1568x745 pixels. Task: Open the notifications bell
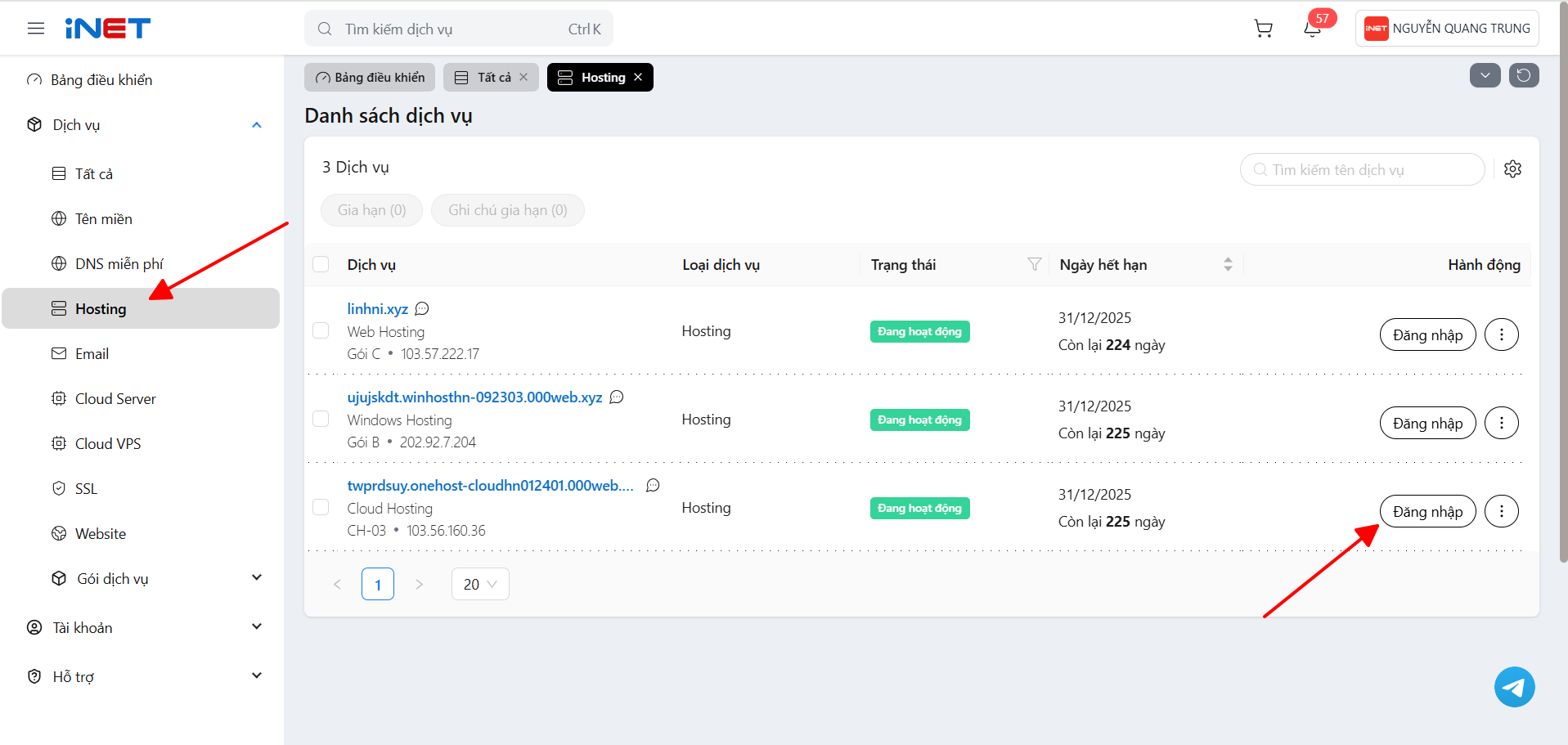(x=1313, y=29)
